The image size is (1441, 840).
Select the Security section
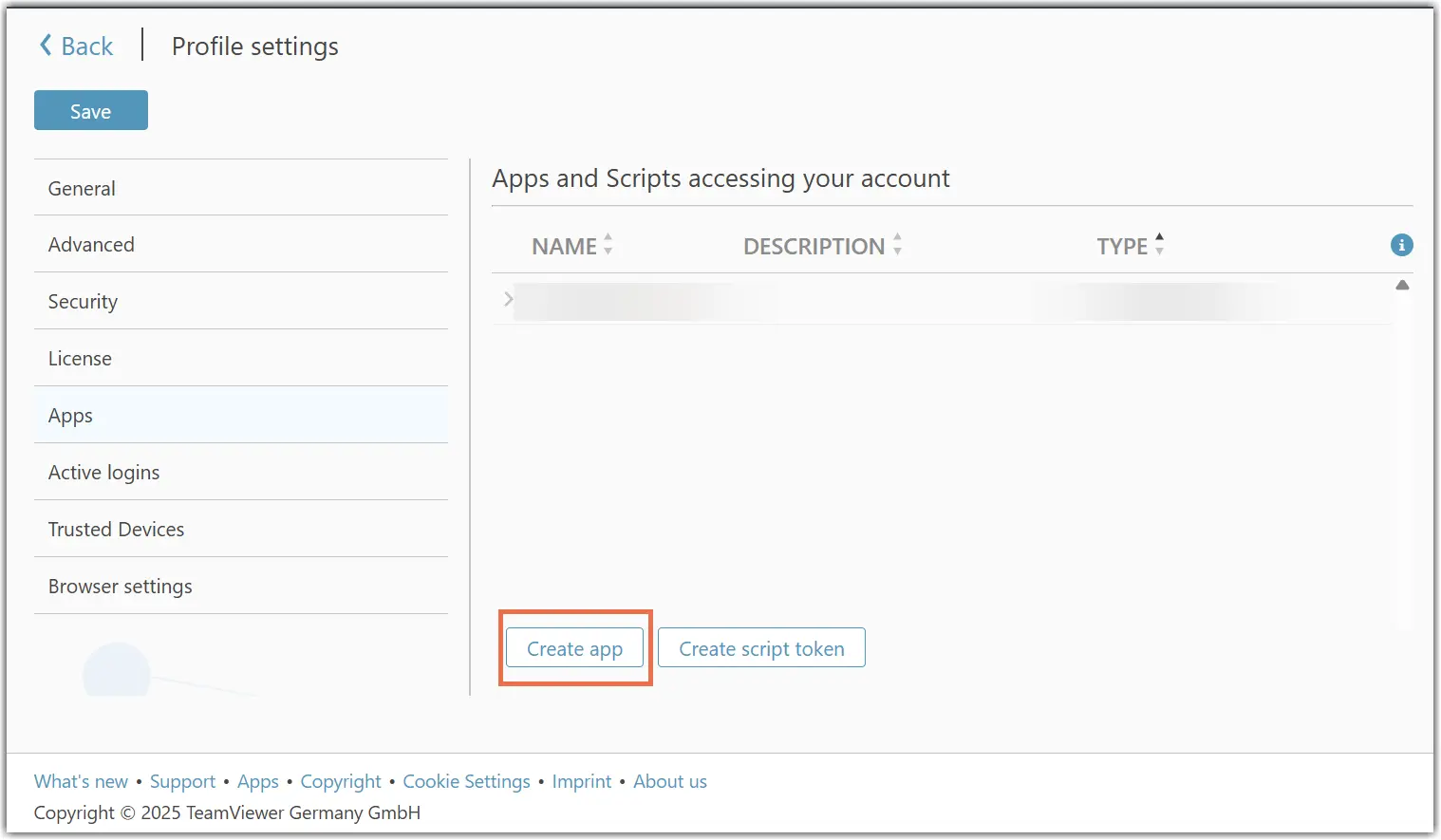241,302
